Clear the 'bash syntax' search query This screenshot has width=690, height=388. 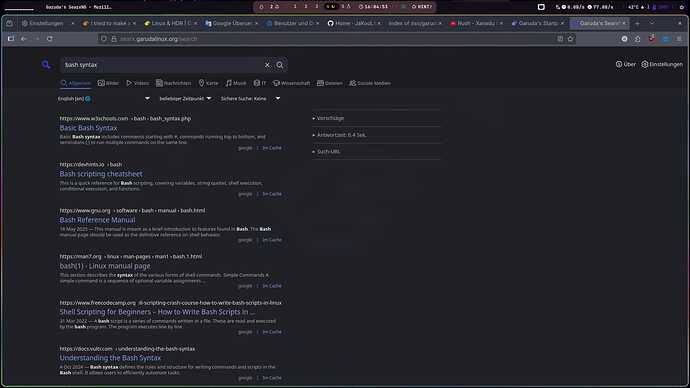tap(267, 65)
